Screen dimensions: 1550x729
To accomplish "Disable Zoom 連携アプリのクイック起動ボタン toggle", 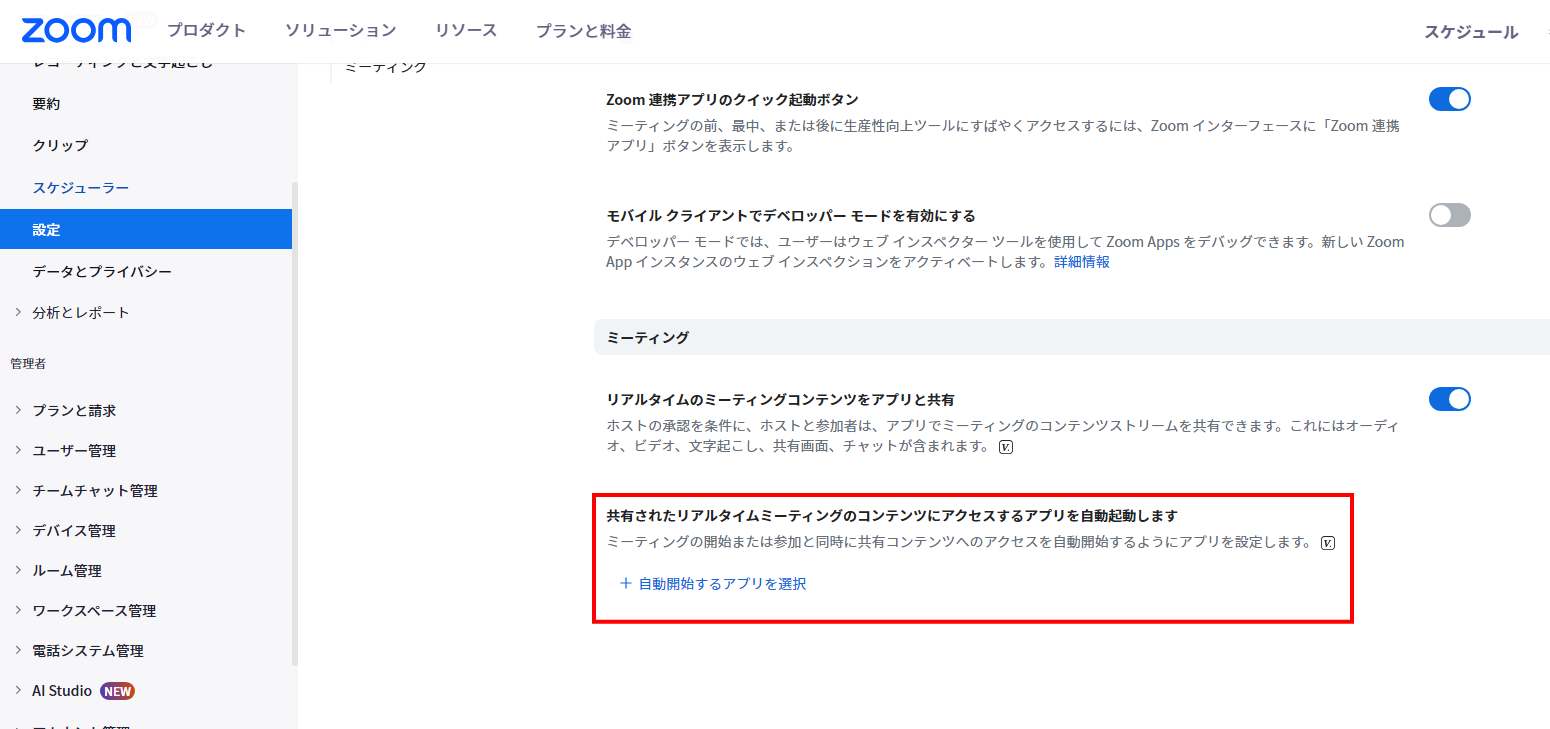I will click(1449, 99).
